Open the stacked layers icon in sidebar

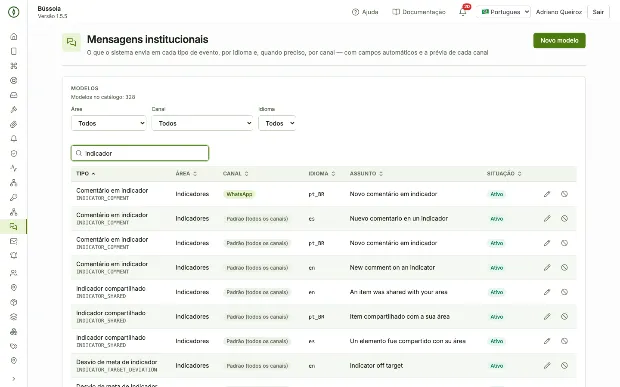[14, 317]
